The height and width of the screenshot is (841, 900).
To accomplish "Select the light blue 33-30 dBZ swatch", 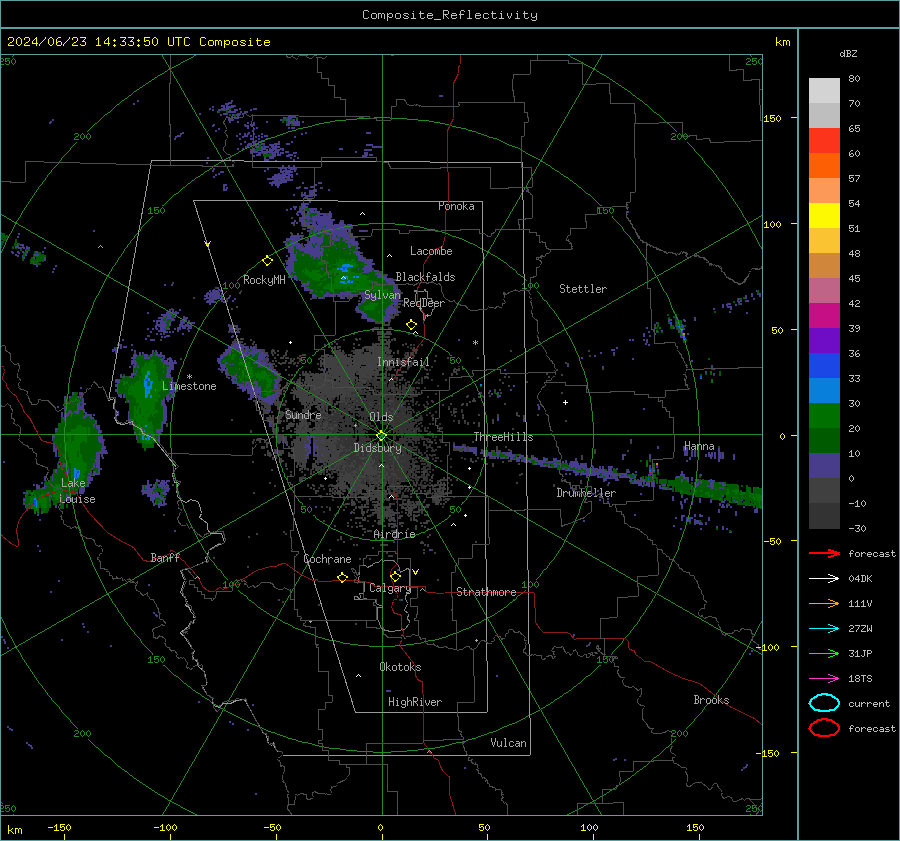I will 824,390.
